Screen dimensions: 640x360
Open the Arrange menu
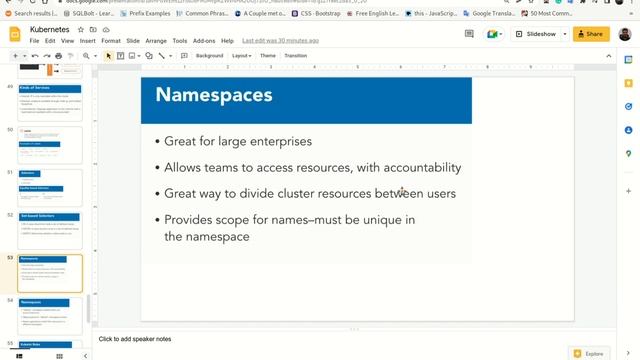156,41
